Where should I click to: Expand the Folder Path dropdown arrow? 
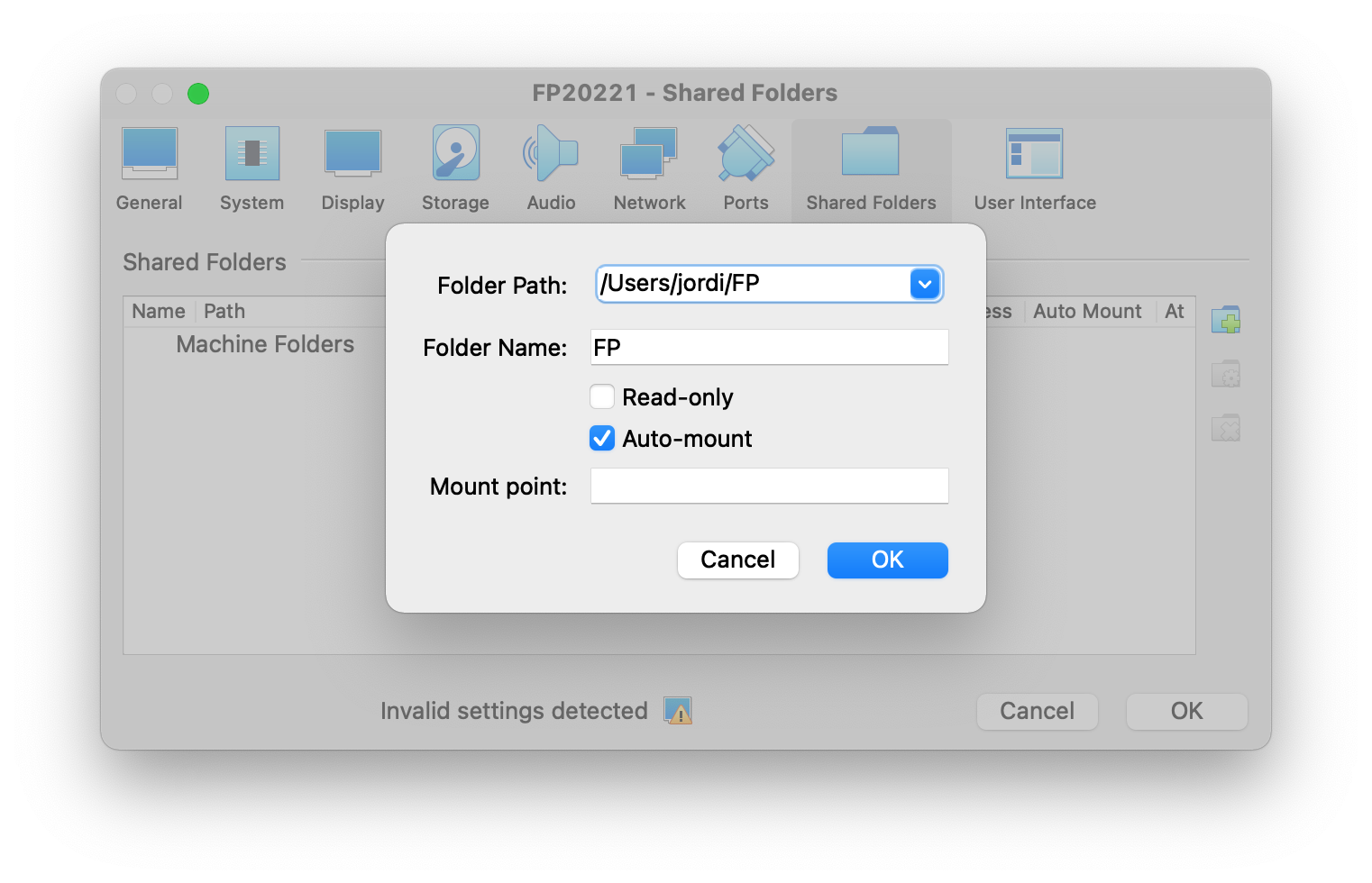pyautogui.click(x=925, y=284)
